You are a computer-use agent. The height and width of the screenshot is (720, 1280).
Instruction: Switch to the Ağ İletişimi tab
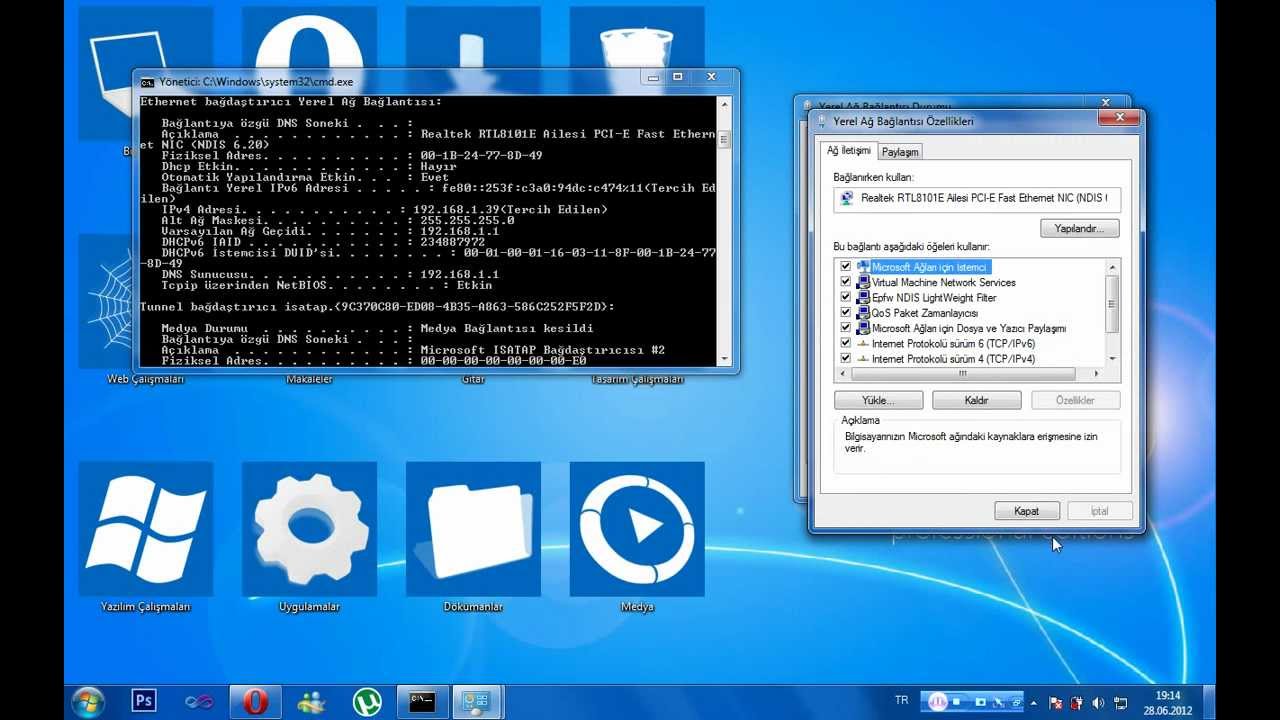click(x=849, y=151)
